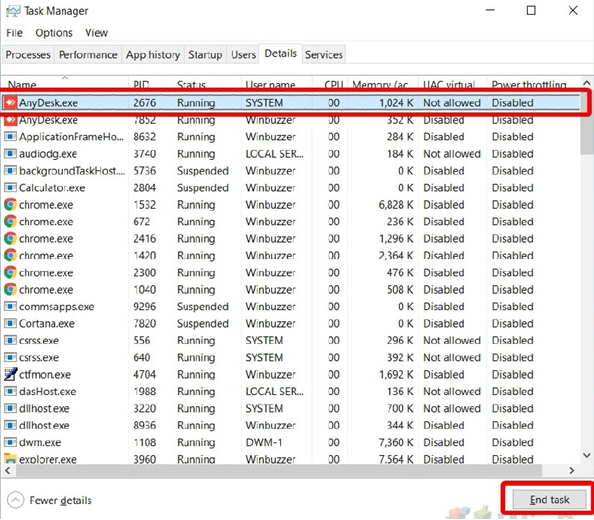Screen dimensions: 594x520
Task: Click the csrss.exe icon for PID 640
Action: pyautogui.click(x=11, y=357)
